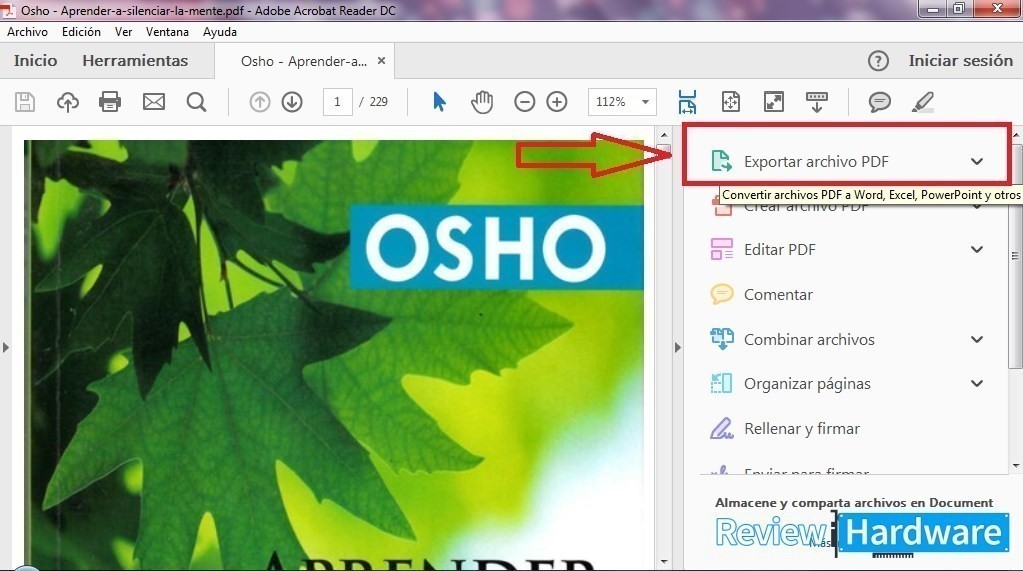Open Comentar tool label
Screen dimensions: 1023x571
pos(778,294)
